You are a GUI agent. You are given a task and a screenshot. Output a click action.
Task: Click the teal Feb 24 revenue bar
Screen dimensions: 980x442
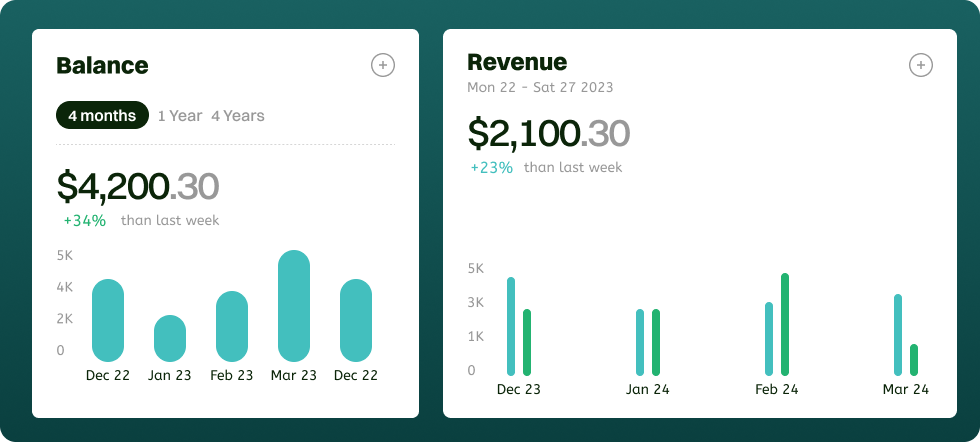click(x=769, y=339)
